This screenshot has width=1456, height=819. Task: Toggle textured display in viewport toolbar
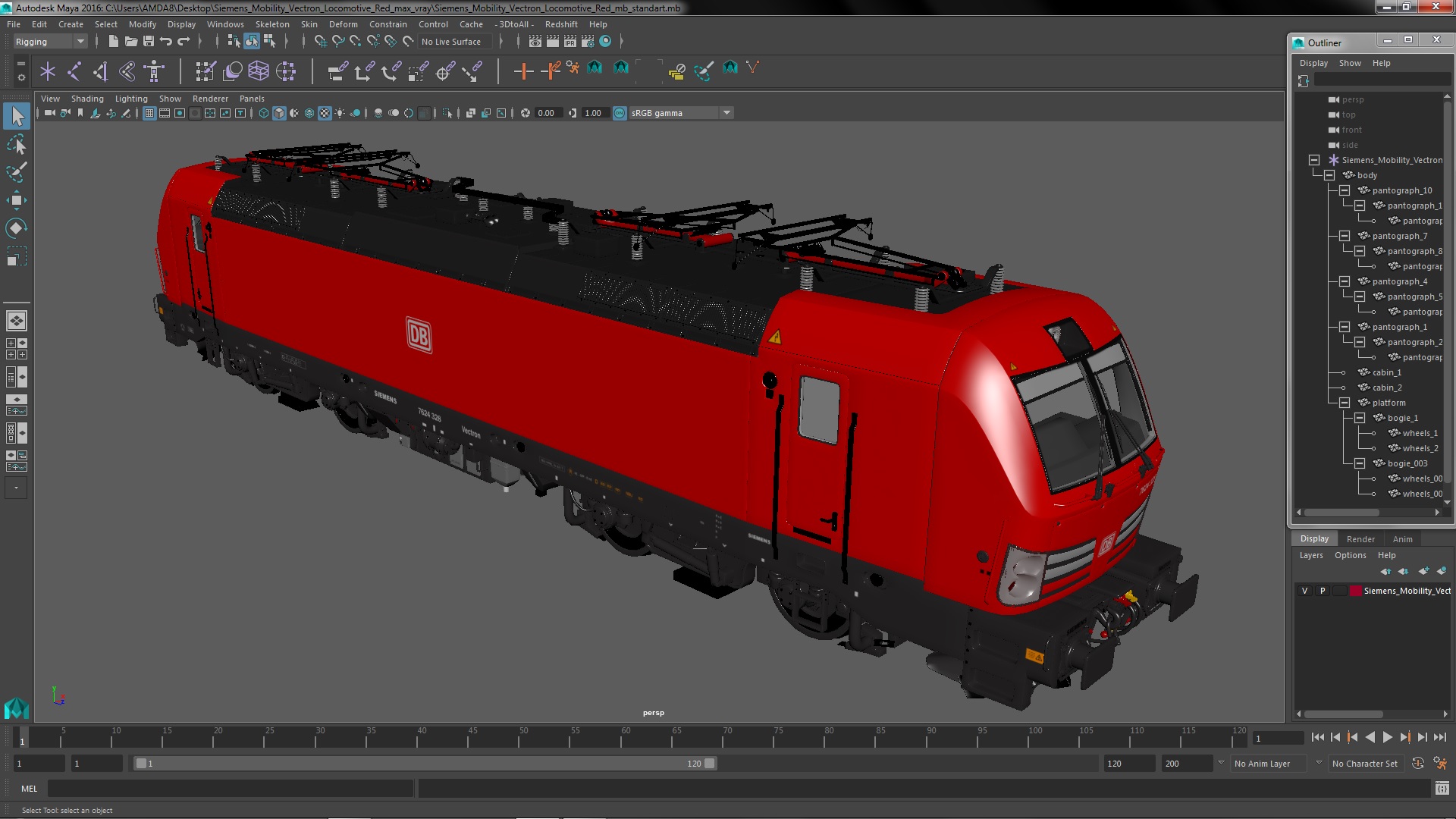pos(325,113)
